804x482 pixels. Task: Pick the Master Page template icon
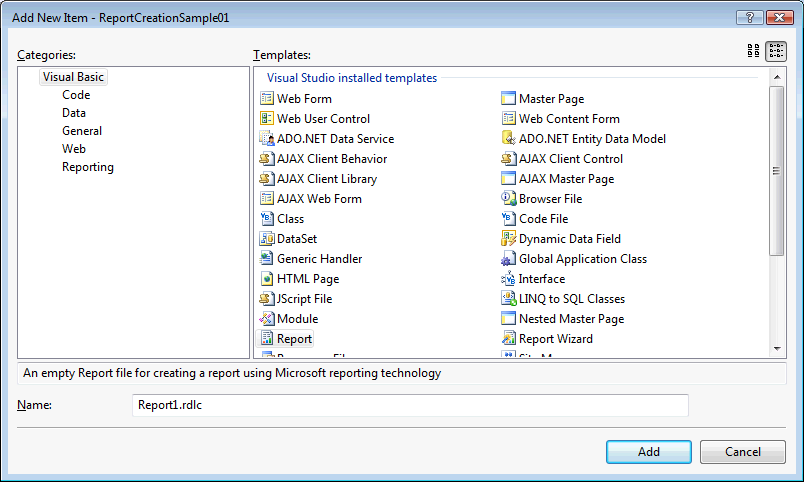coord(509,99)
